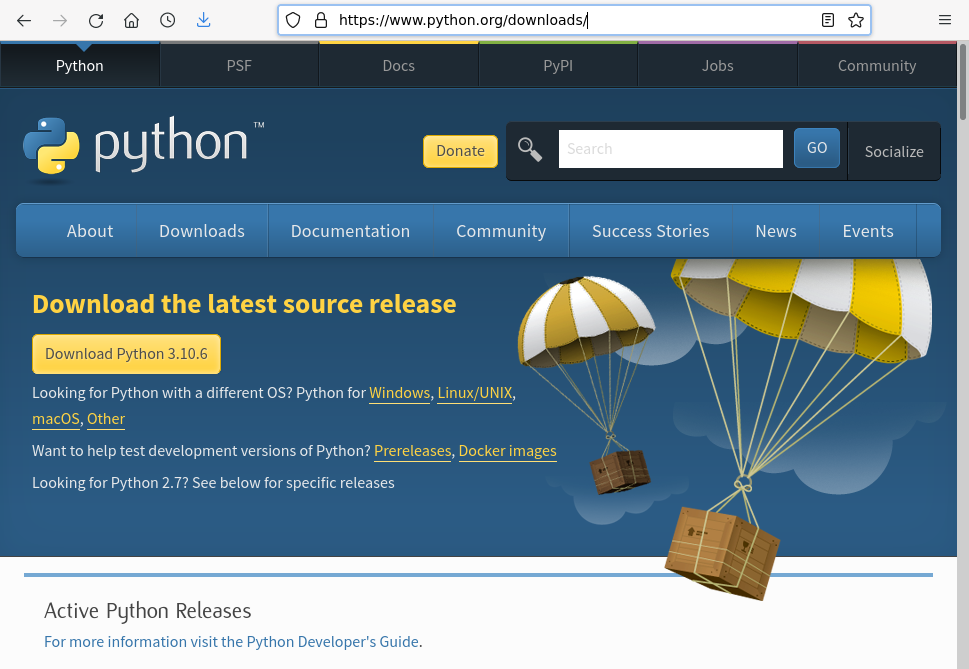Click inside the Search input field
This screenshot has height=669, width=969.
[670, 148]
